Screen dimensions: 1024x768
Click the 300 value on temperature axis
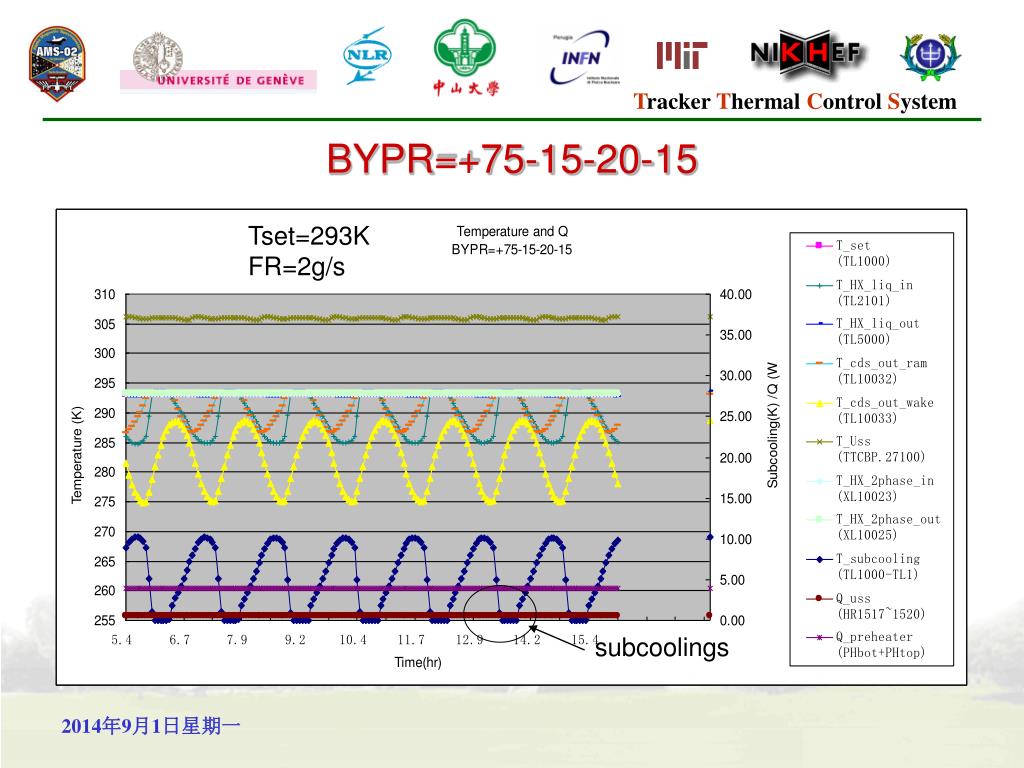point(104,353)
